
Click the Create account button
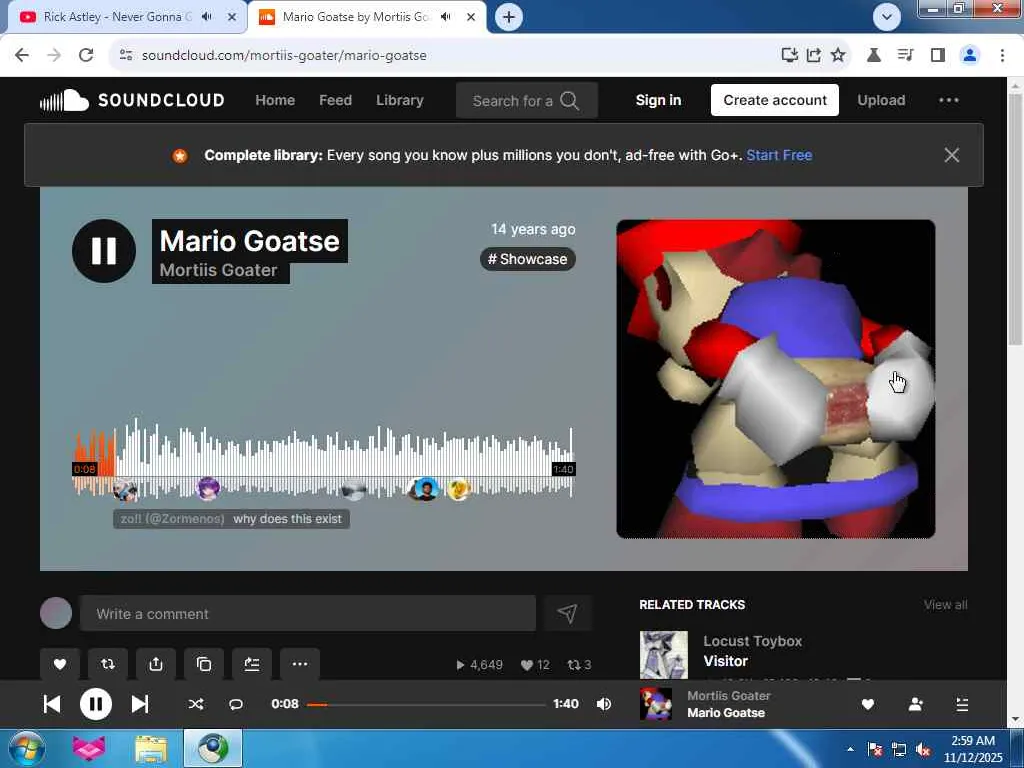pos(775,101)
